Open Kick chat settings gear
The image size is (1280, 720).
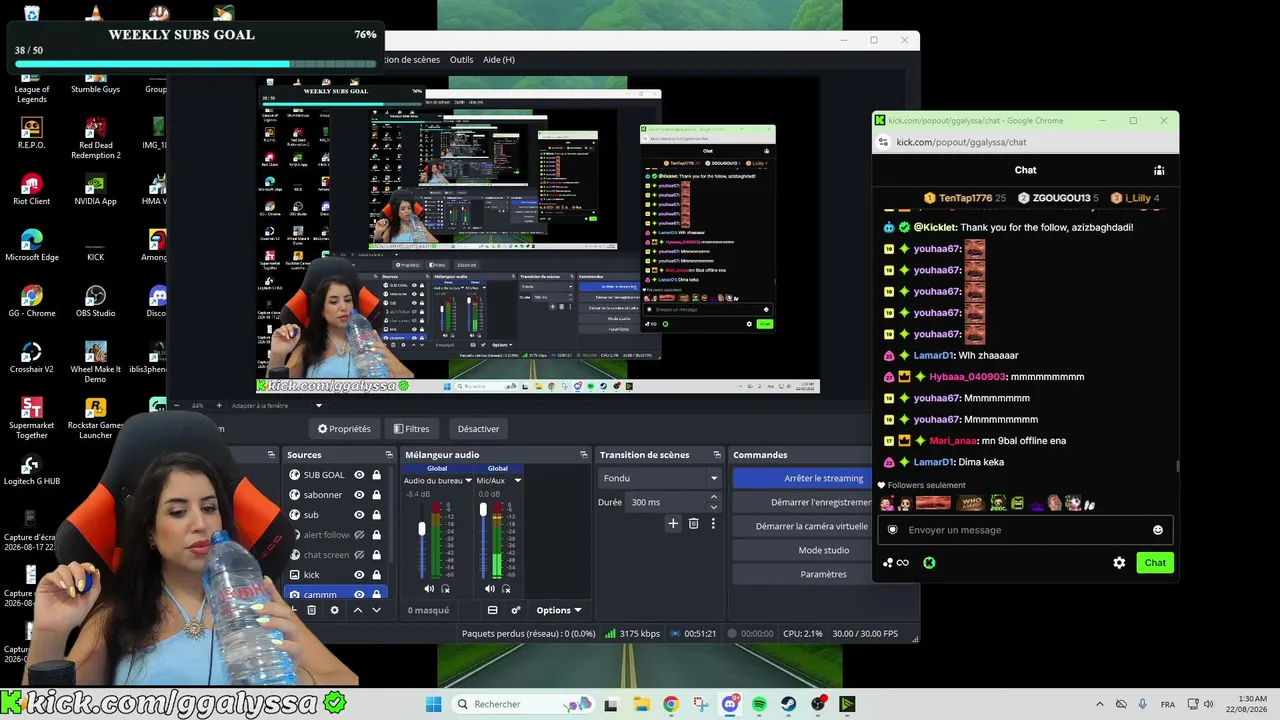(1119, 563)
